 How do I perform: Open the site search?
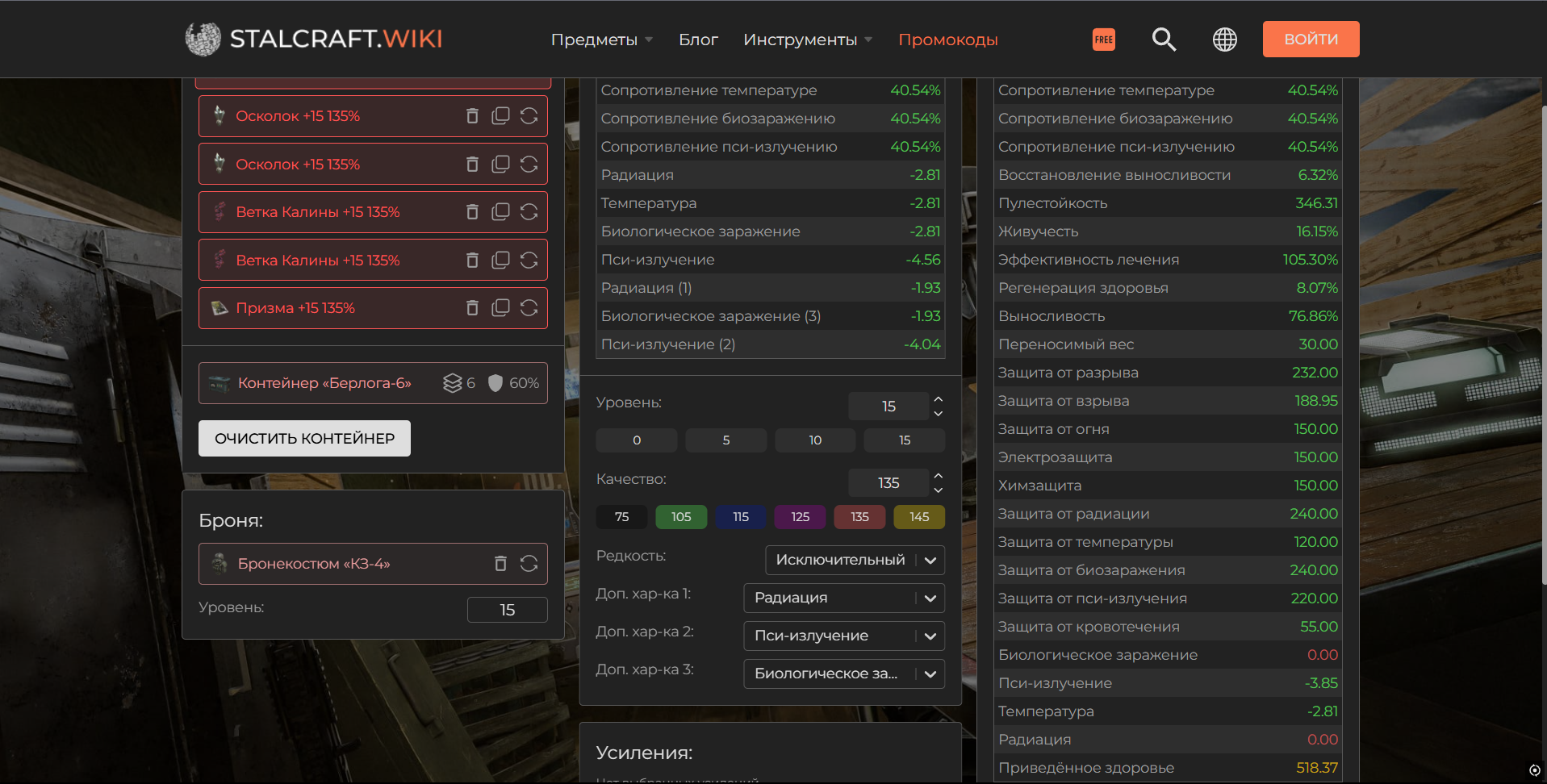(1164, 40)
